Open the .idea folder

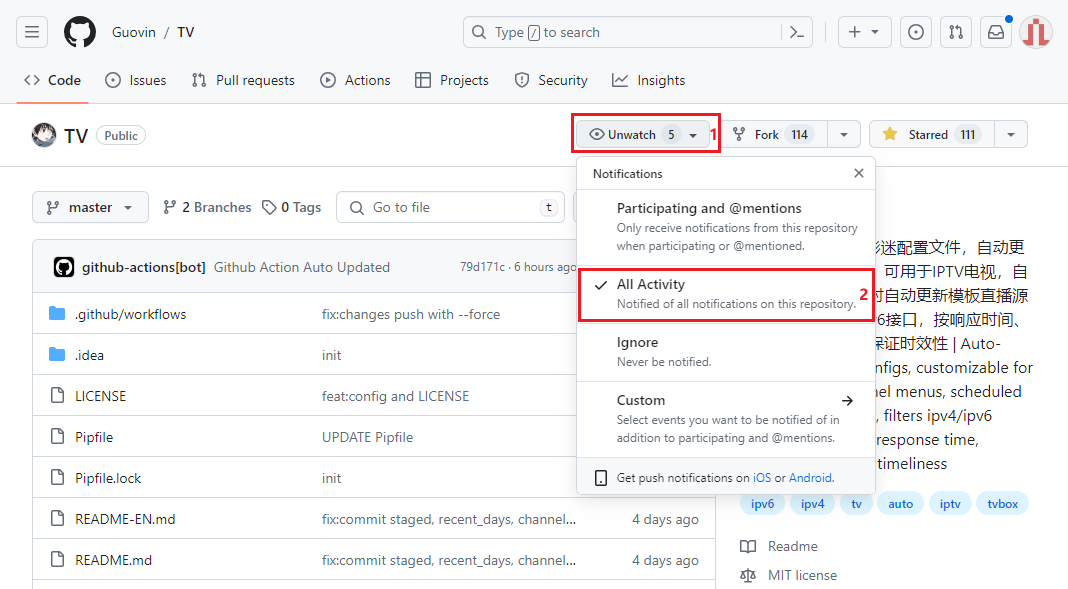coord(89,355)
